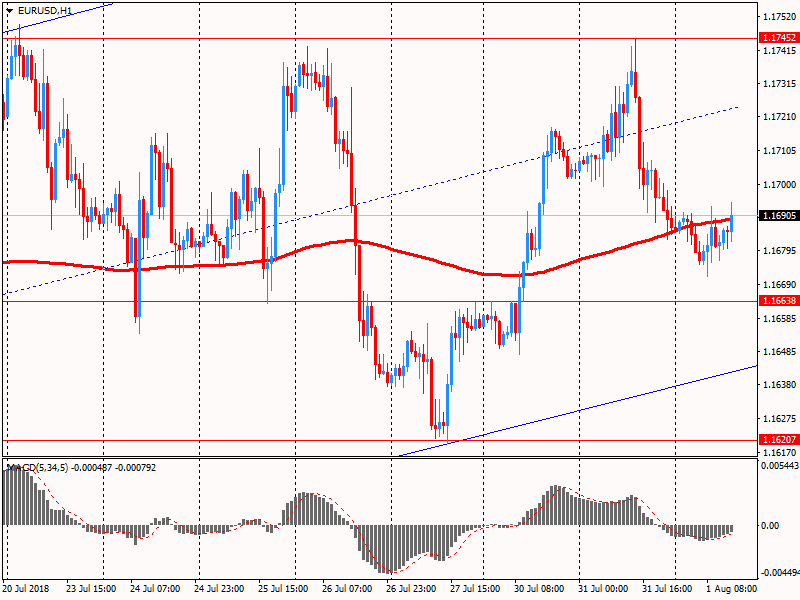The image size is (800, 600).
Task: Select the 24 Jul 23:00 time label
Action: pos(219,588)
